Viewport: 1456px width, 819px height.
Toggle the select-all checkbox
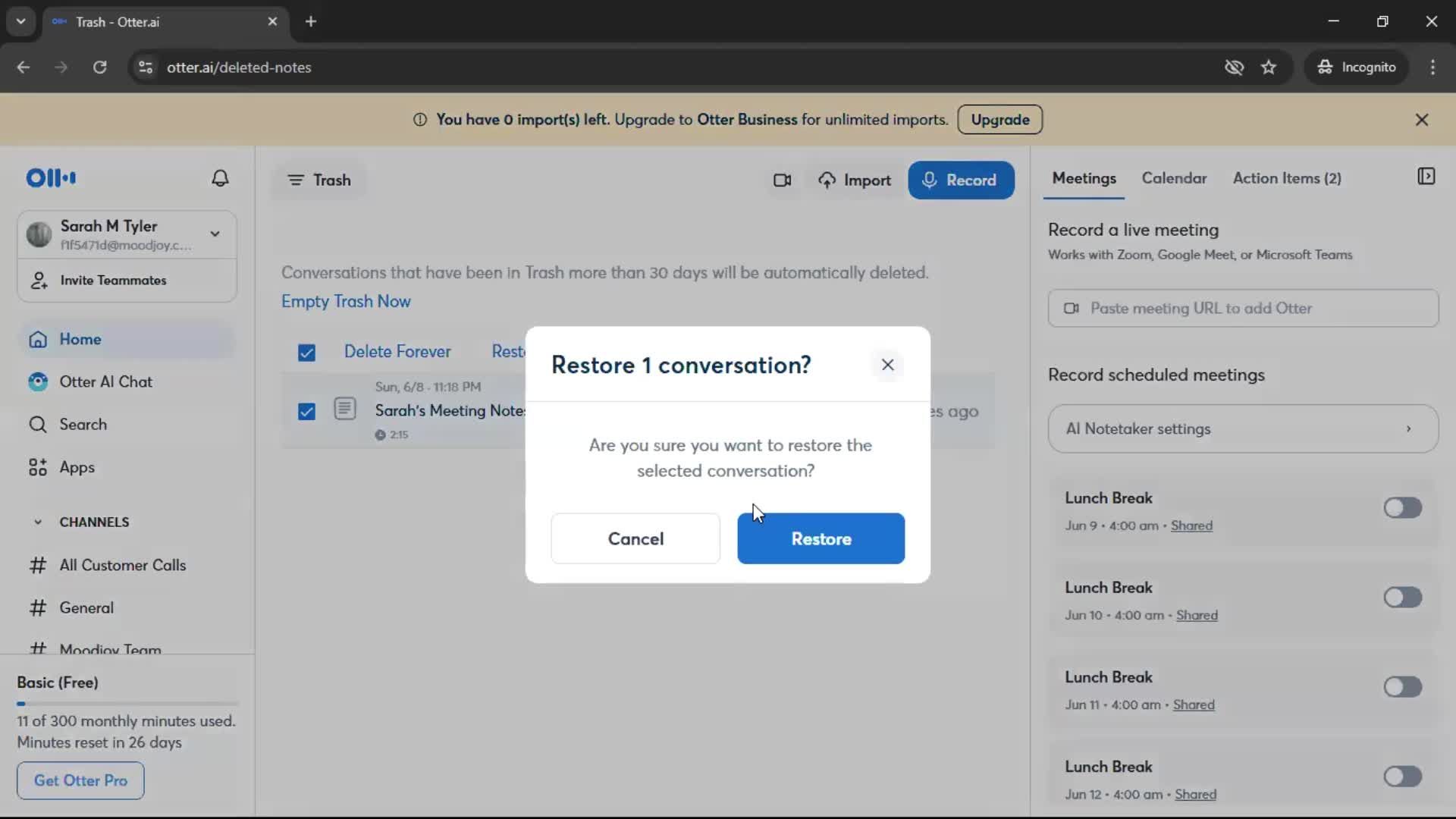(x=306, y=353)
